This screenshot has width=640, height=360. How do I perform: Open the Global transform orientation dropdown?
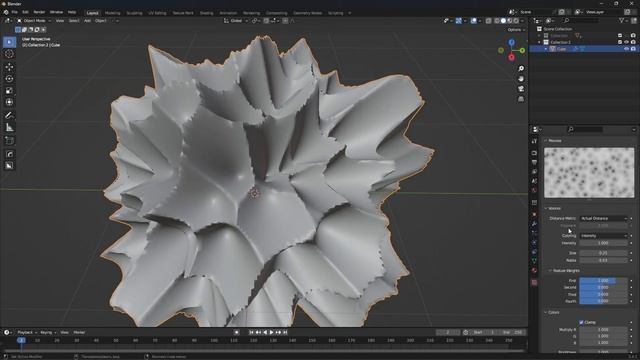coord(236,20)
